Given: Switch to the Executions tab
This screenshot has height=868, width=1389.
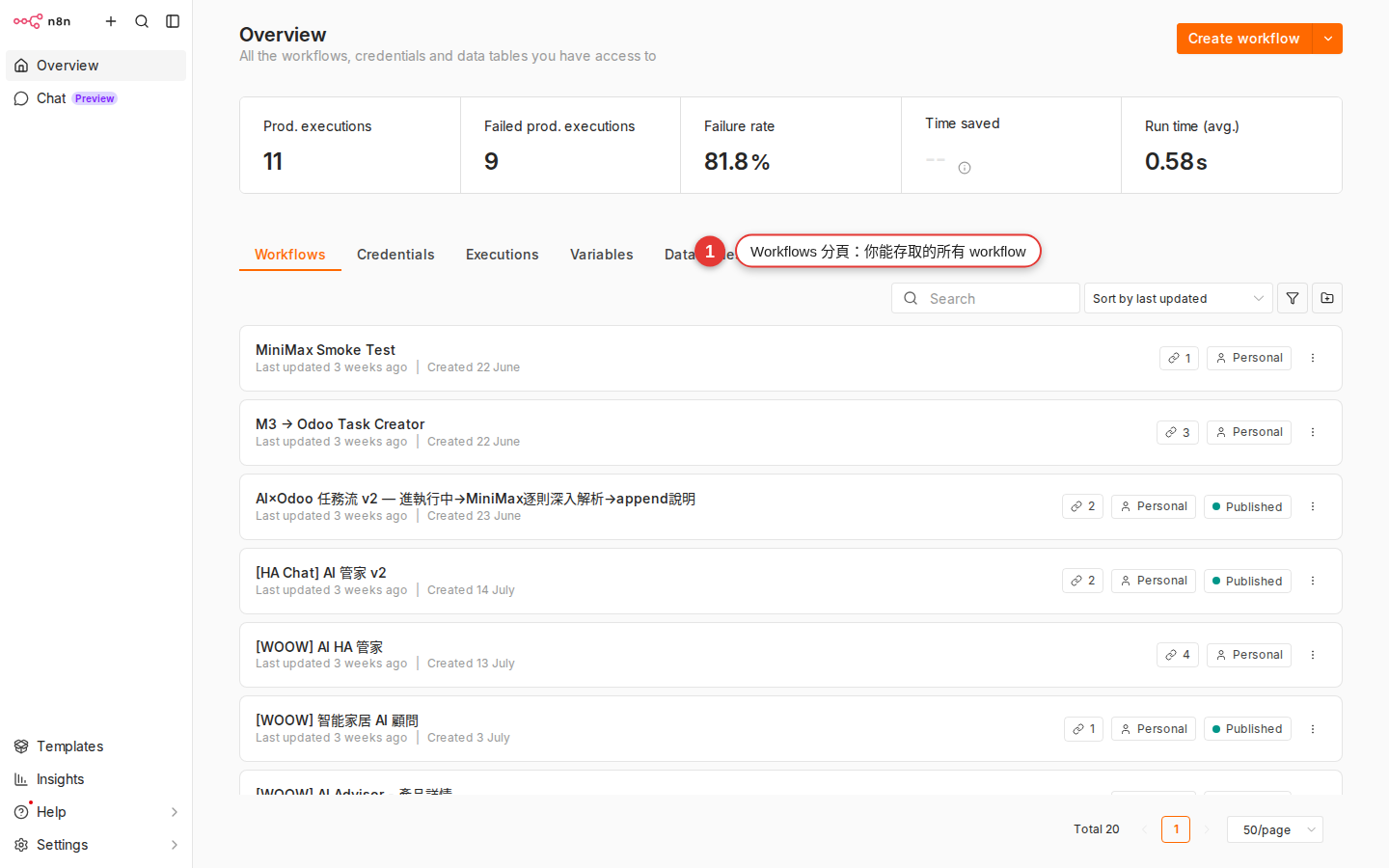Looking at the screenshot, I should [x=503, y=255].
